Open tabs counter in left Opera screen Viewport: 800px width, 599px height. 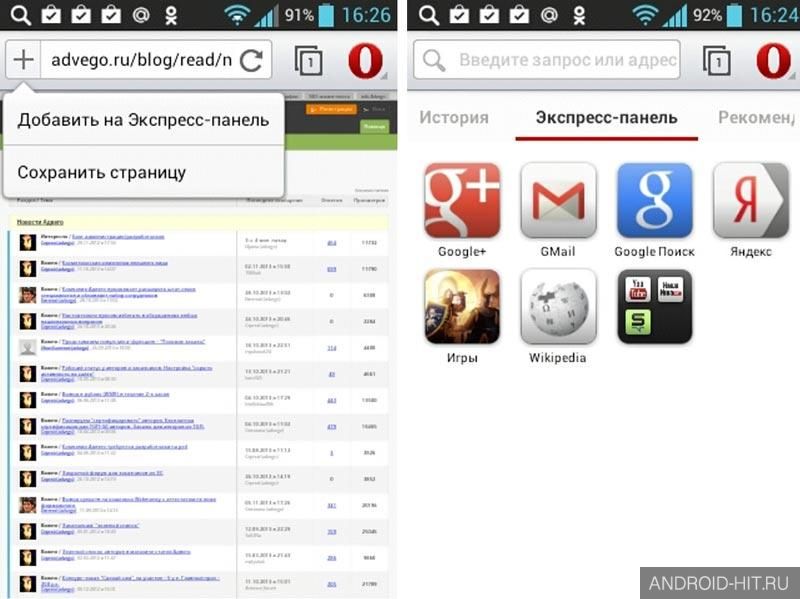point(309,61)
